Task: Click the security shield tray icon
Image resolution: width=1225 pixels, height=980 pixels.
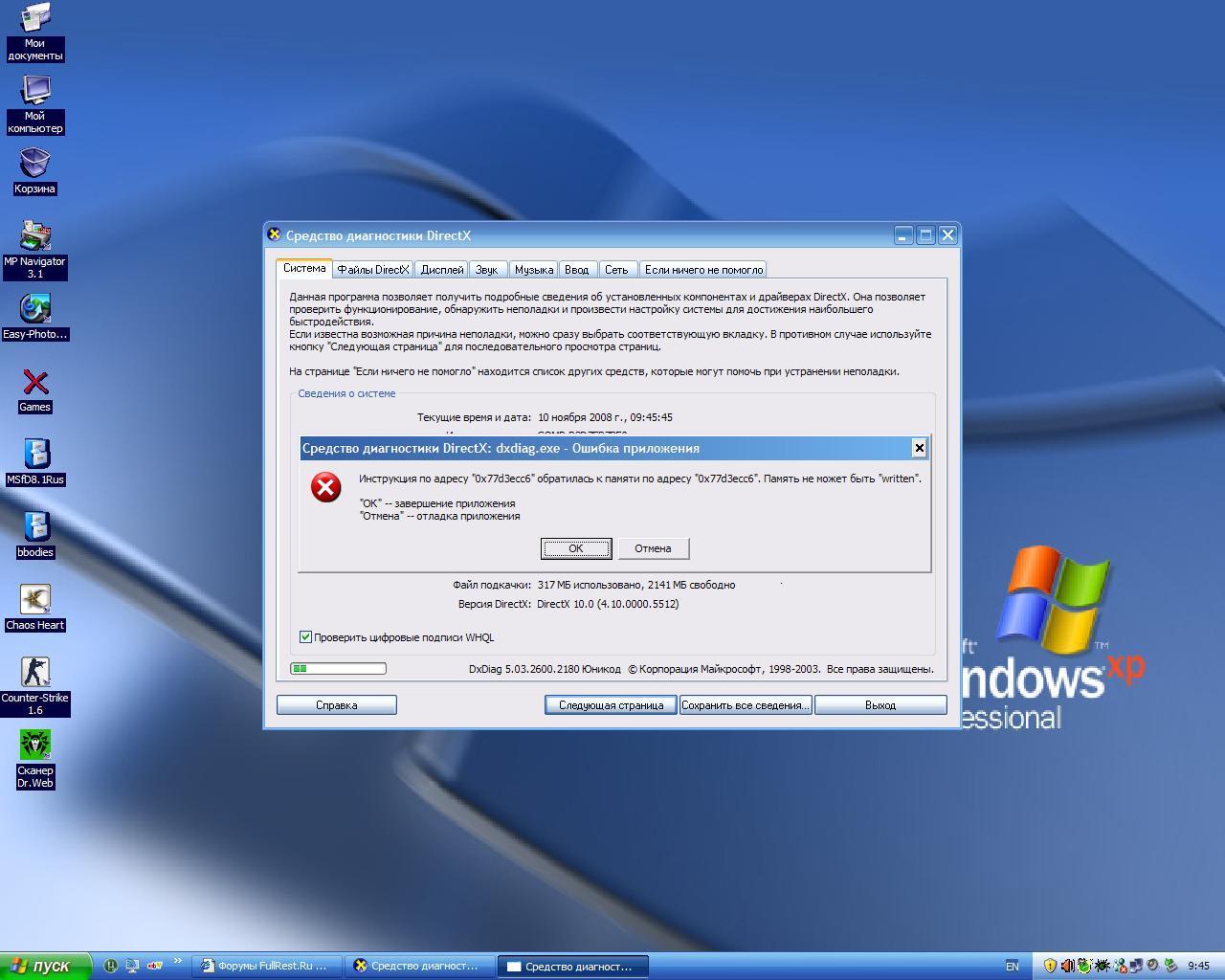Action: (x=1050, y=966)
